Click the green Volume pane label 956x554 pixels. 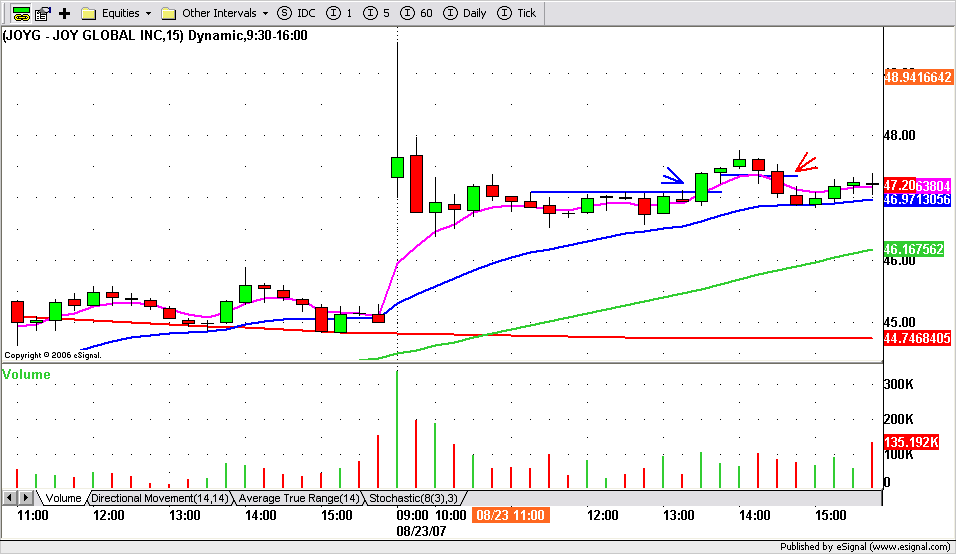tap(26, 374)
